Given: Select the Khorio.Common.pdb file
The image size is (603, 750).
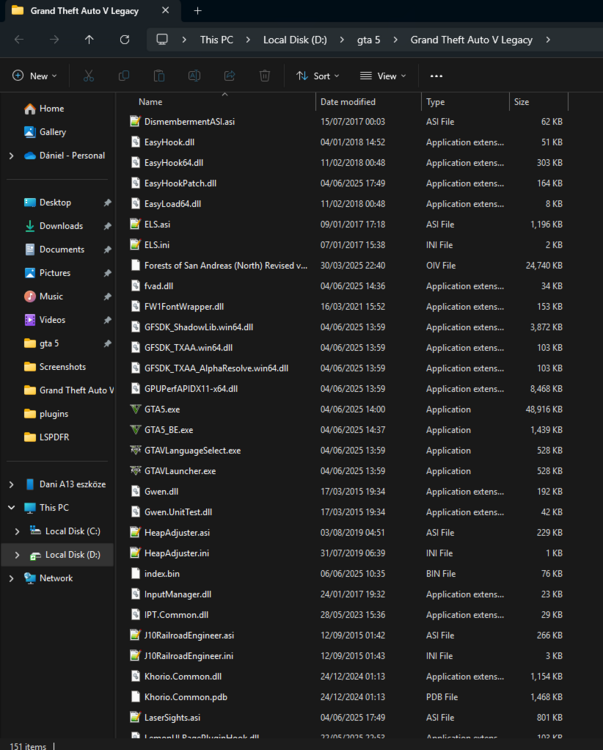Looking at the screenshot, I should pyautogui.click(x=186, y=697).
